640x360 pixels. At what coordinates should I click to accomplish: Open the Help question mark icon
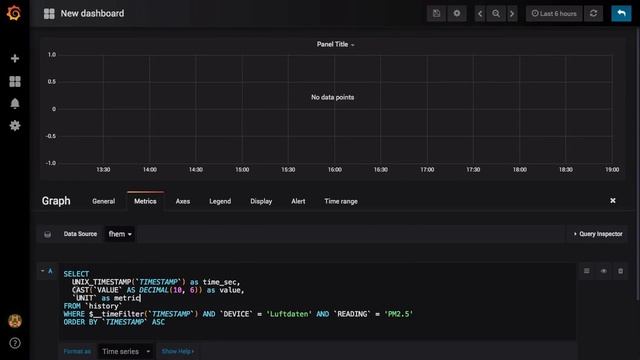tap(15, 343)
